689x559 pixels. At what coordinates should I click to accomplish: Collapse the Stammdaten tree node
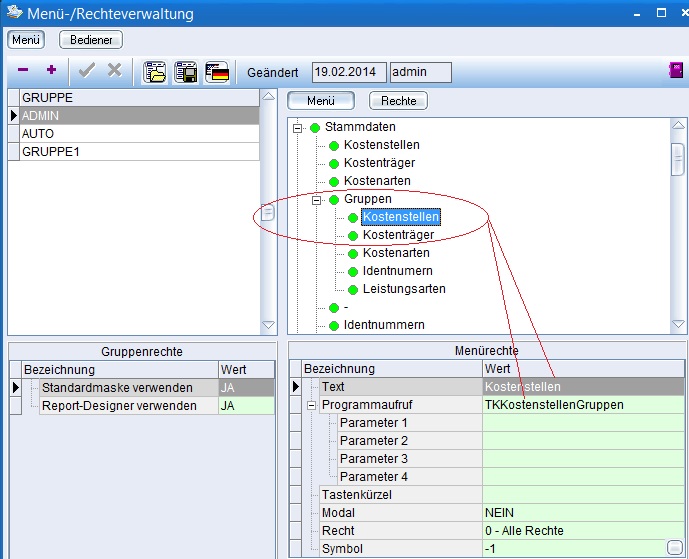[x=297, y=128]
